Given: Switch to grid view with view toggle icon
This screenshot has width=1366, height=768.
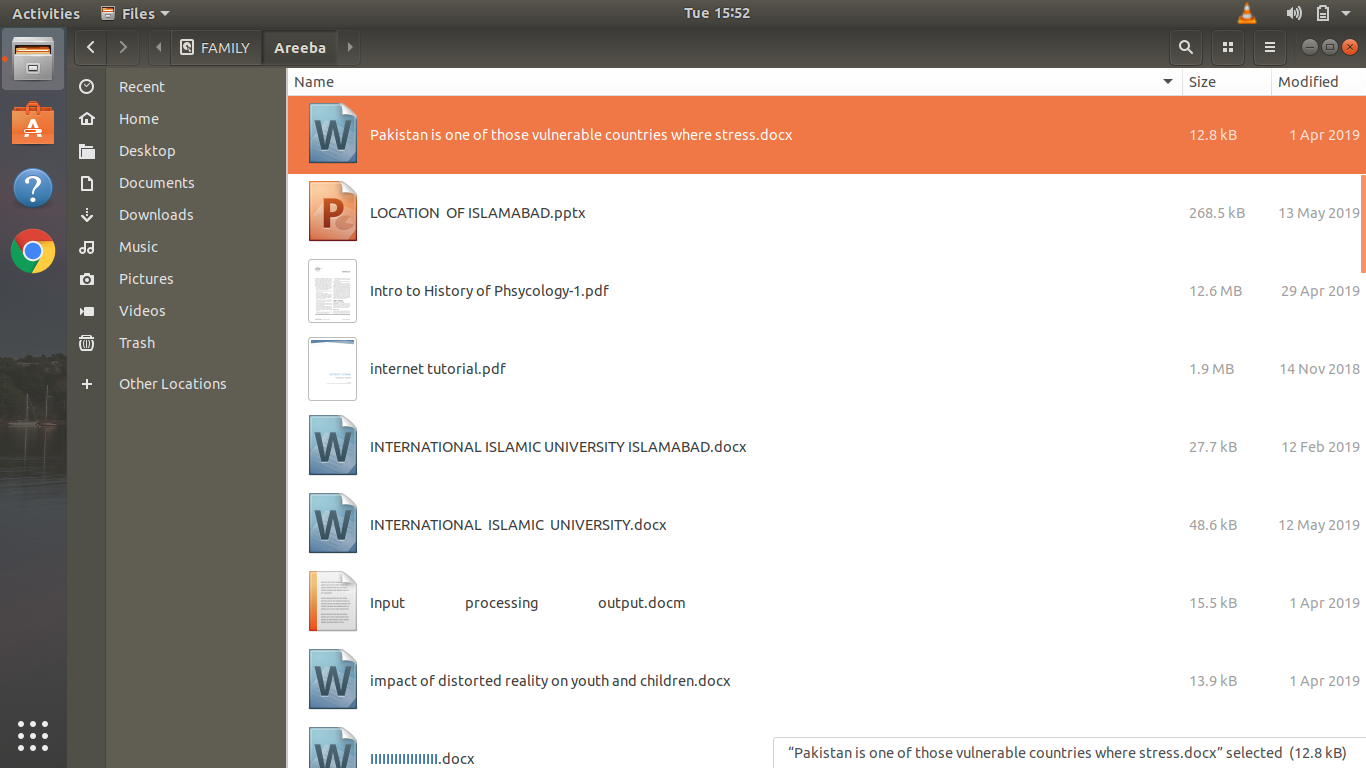Looking at the screenshot, I should (1228, 47).
